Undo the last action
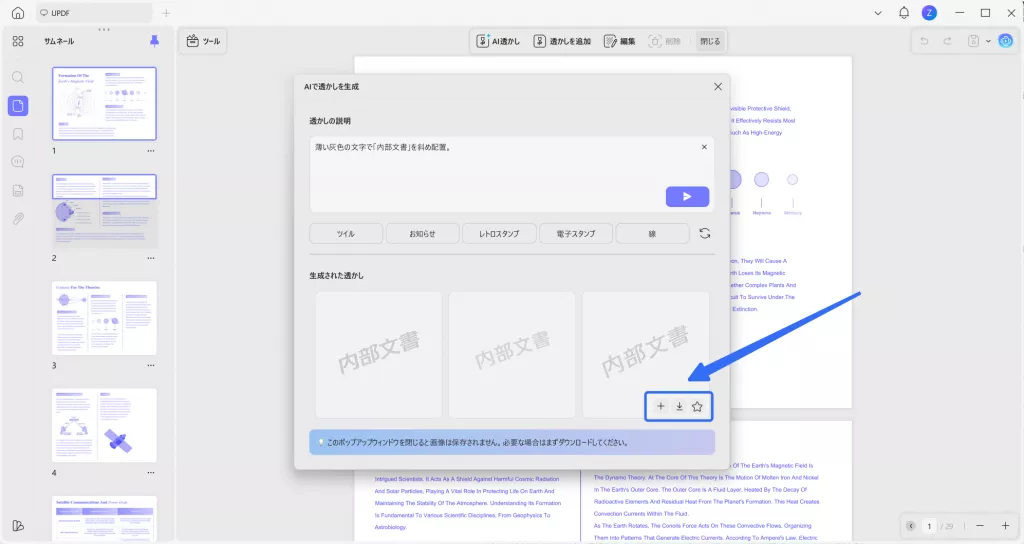 click(x=924, y=41)
